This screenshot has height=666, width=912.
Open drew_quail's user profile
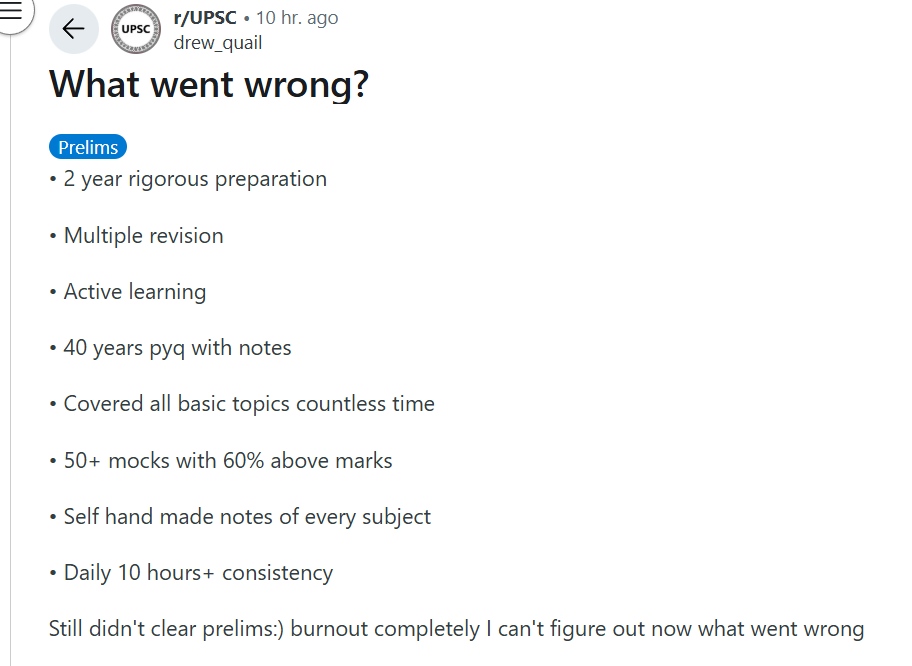pyautogui.click(x=218, y=43)
